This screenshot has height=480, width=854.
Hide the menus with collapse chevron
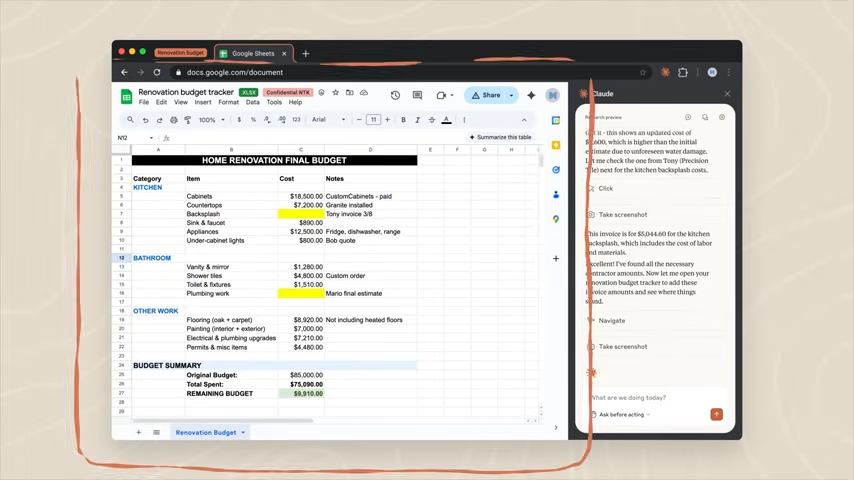(x=524, y=120)
